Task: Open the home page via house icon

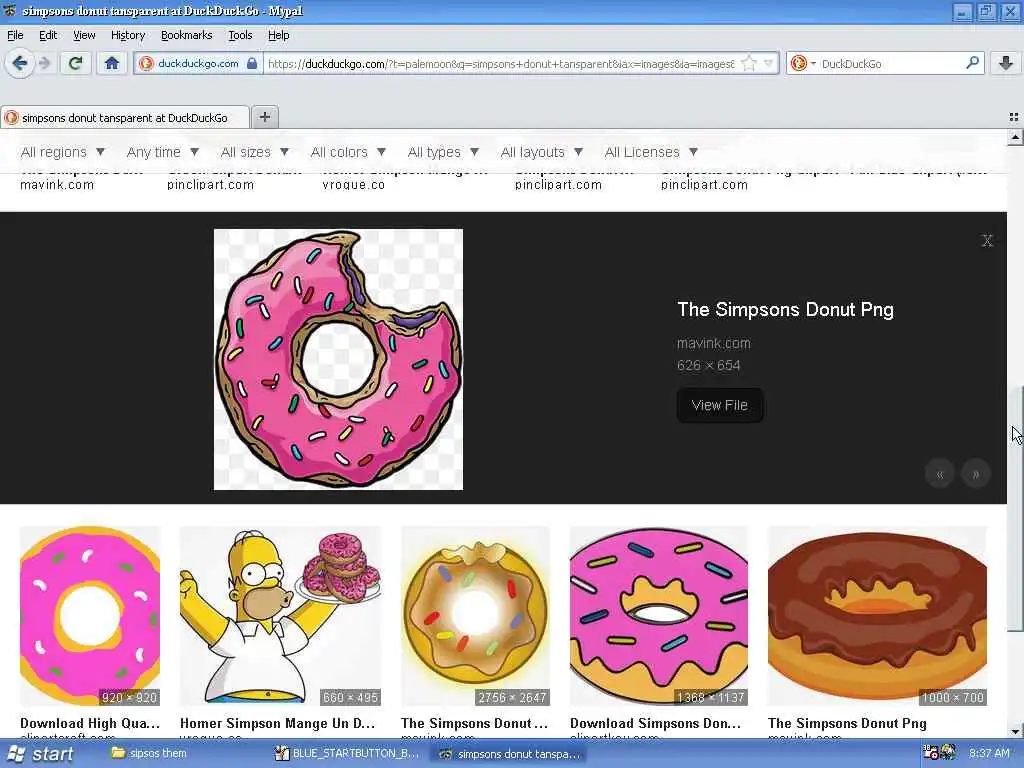Action: click(x=112, y=63)
